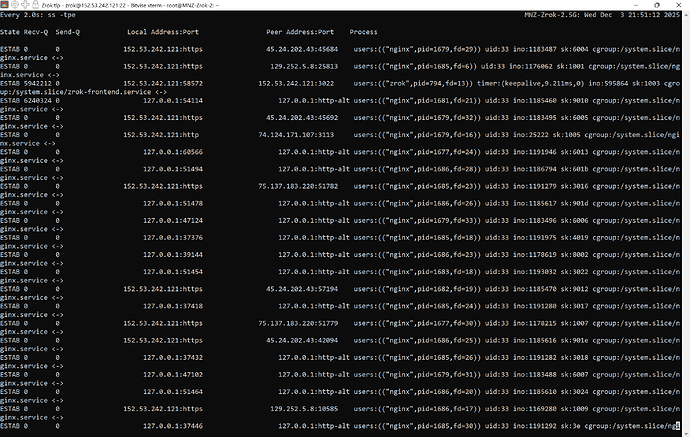Click local address 127.0.0.1:37418
The image size is (690, 437).
pyautogui.click(x=173, y=307)
